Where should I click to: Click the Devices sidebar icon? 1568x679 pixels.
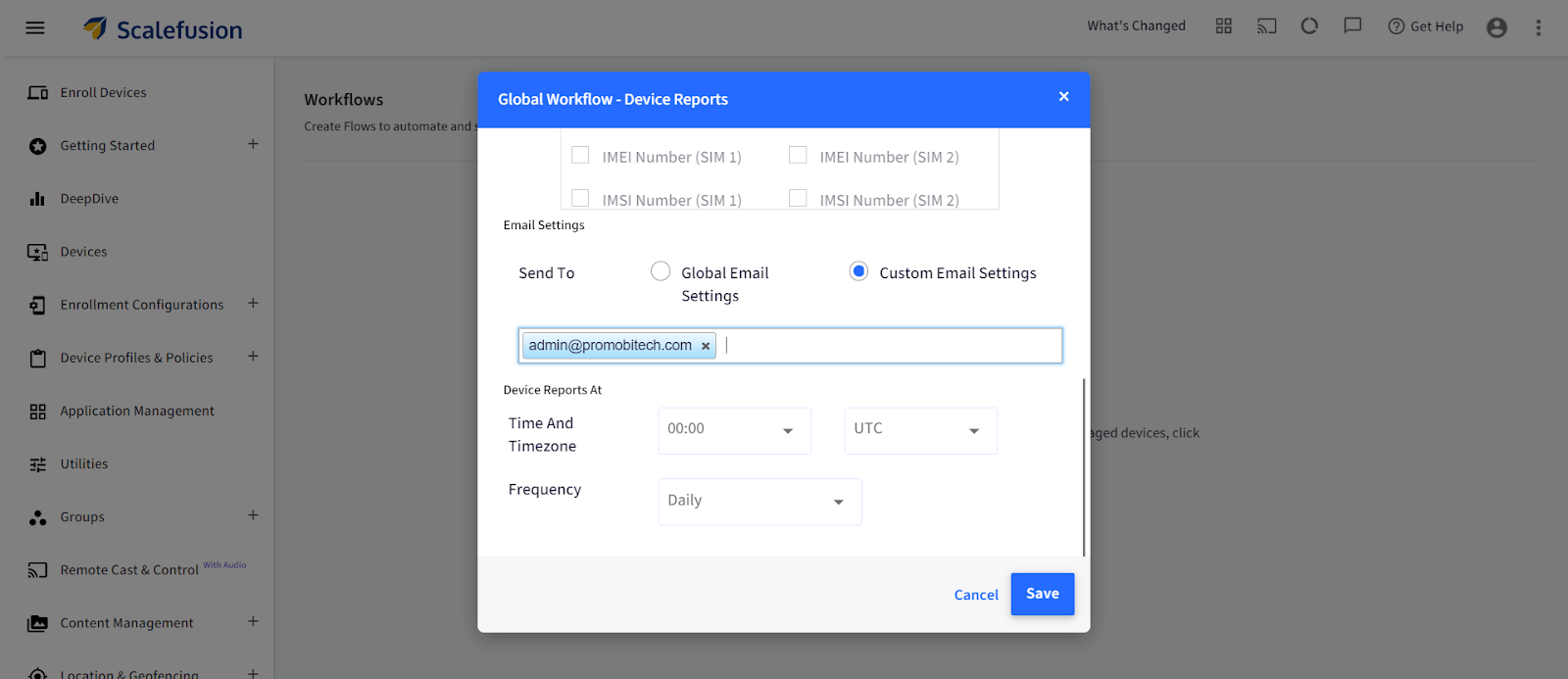pyautogui.click(x=38, y=252)
